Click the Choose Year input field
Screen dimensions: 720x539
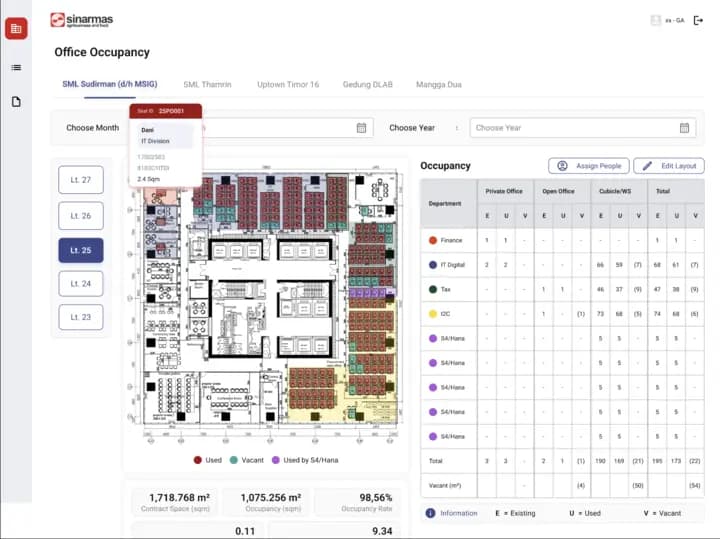coord(583,128)
